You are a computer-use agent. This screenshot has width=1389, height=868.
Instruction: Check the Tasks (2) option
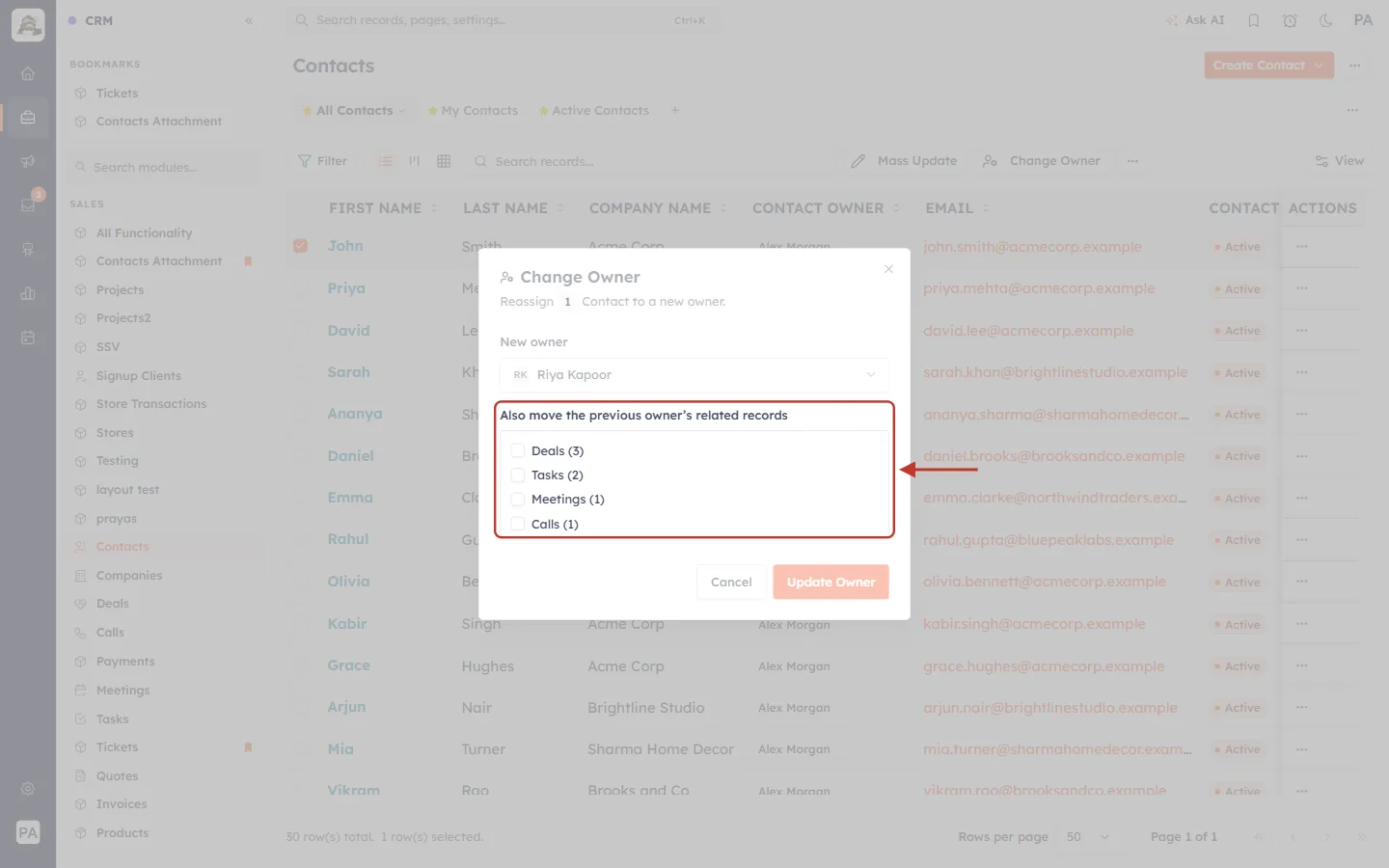[x=518, y=475]
